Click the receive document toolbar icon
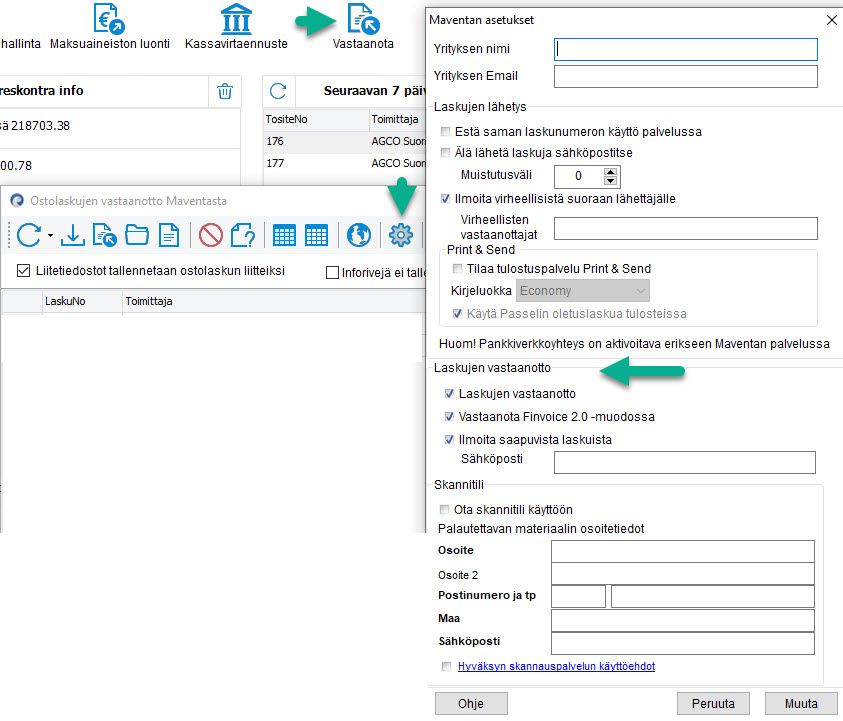This screenshot has width=843, height=721. click(x=104, y=235)
